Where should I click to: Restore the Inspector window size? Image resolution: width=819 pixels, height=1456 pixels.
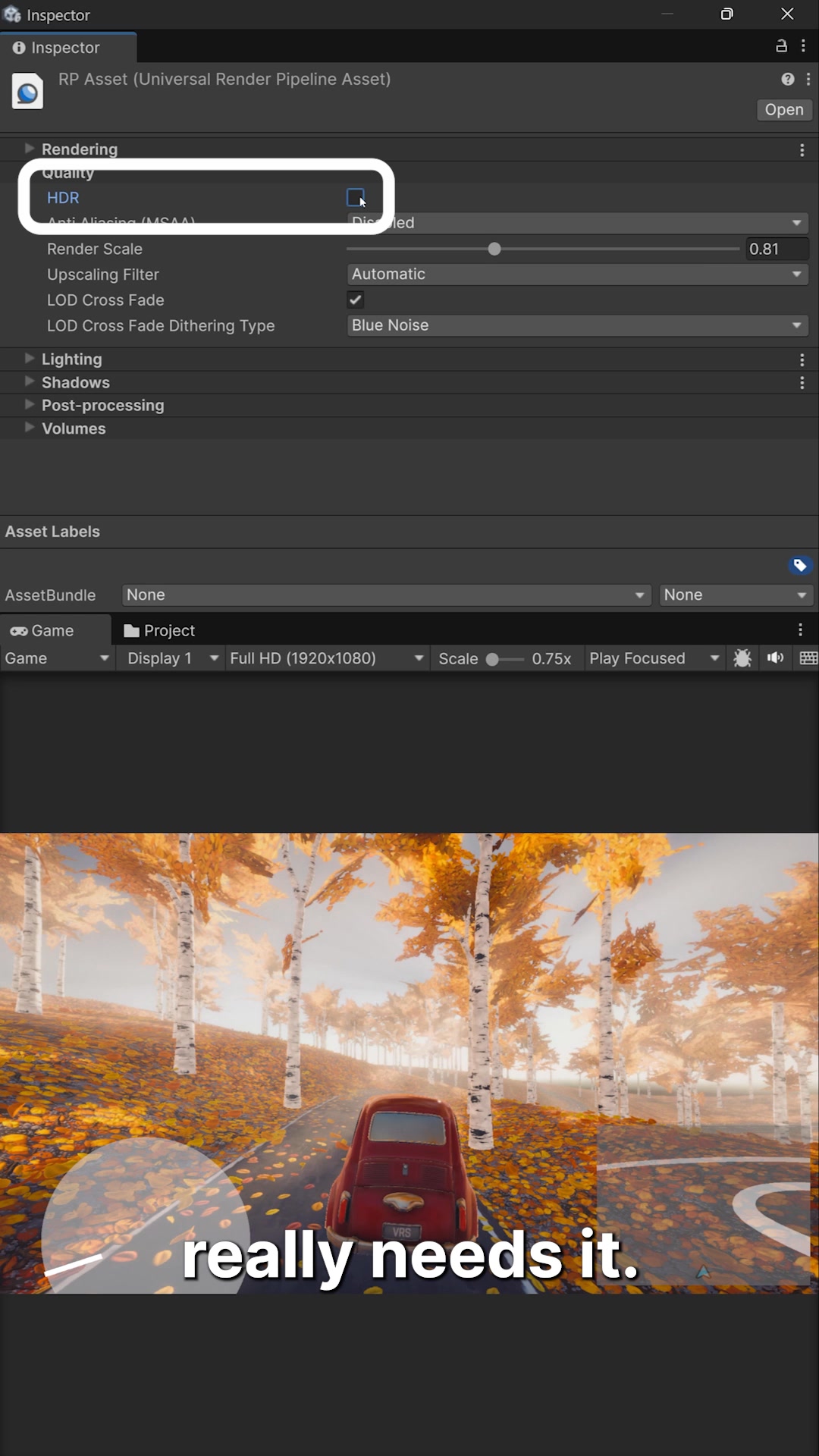pyautogui.click(x=726, y=14)
